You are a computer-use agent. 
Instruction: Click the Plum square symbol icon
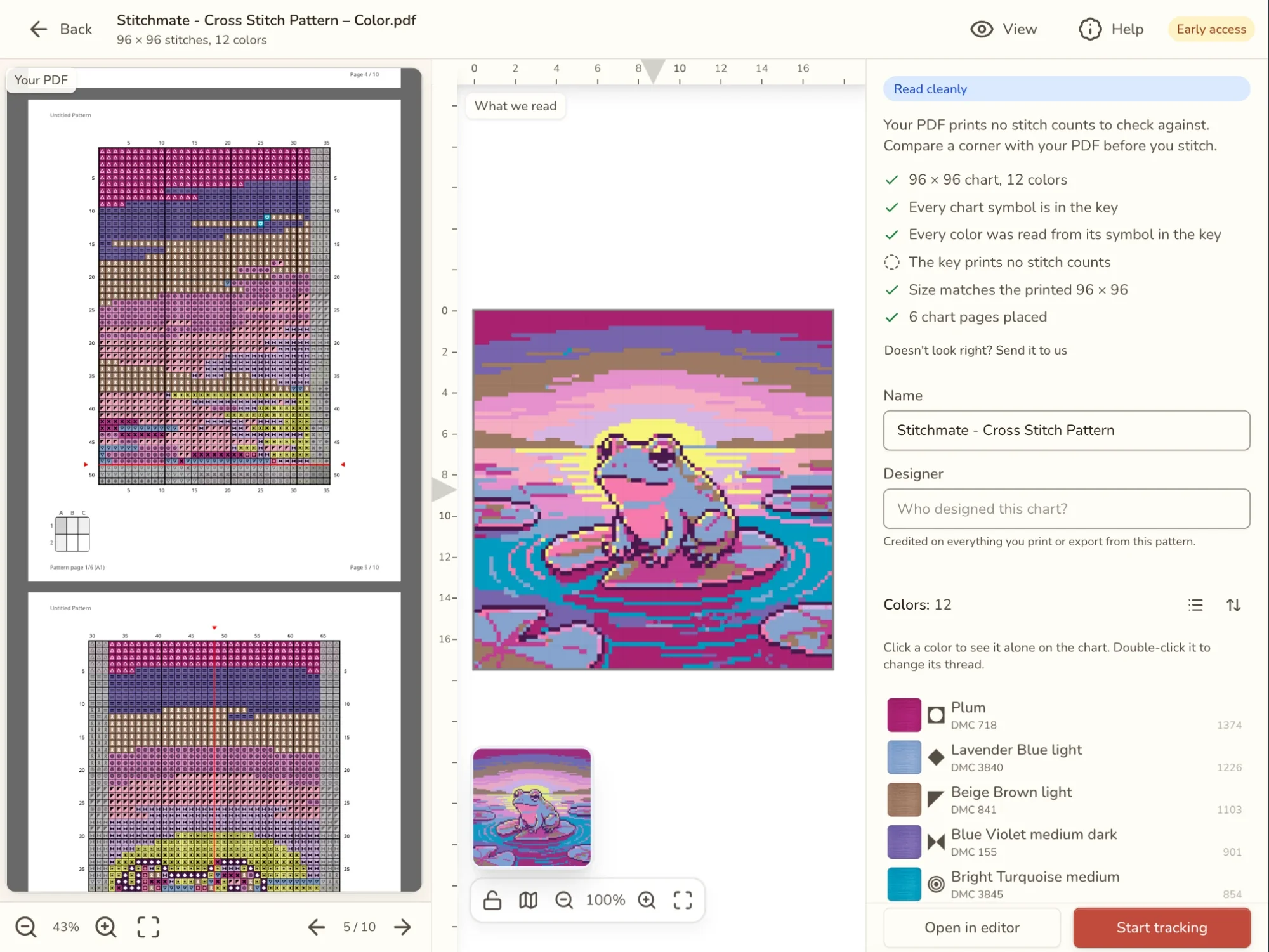pos(936,715)
